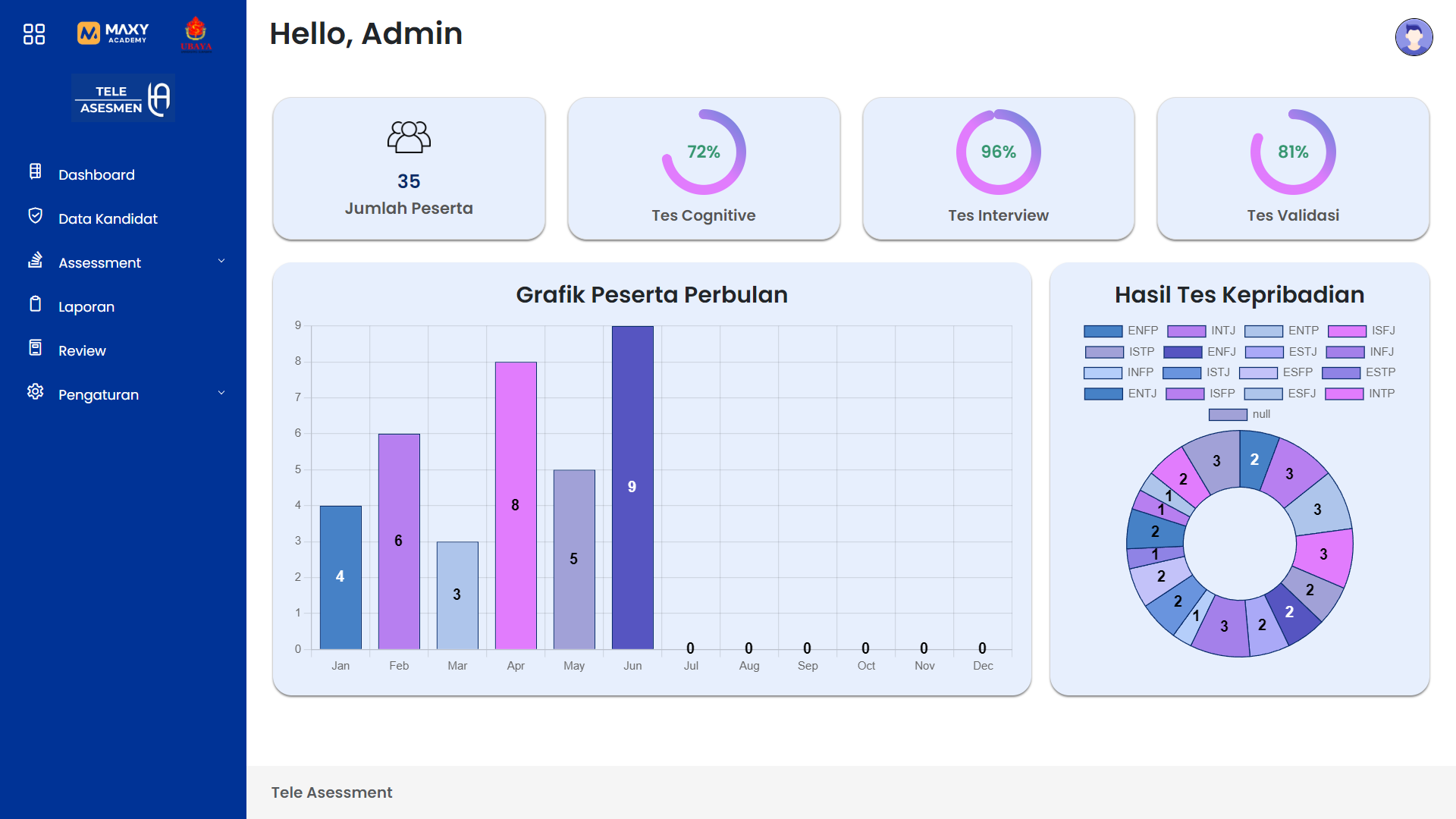Expand the Assessment submenu chevron
Image resolution: width=1456 pixels, height=819 pixels.
tap(221, 261)
